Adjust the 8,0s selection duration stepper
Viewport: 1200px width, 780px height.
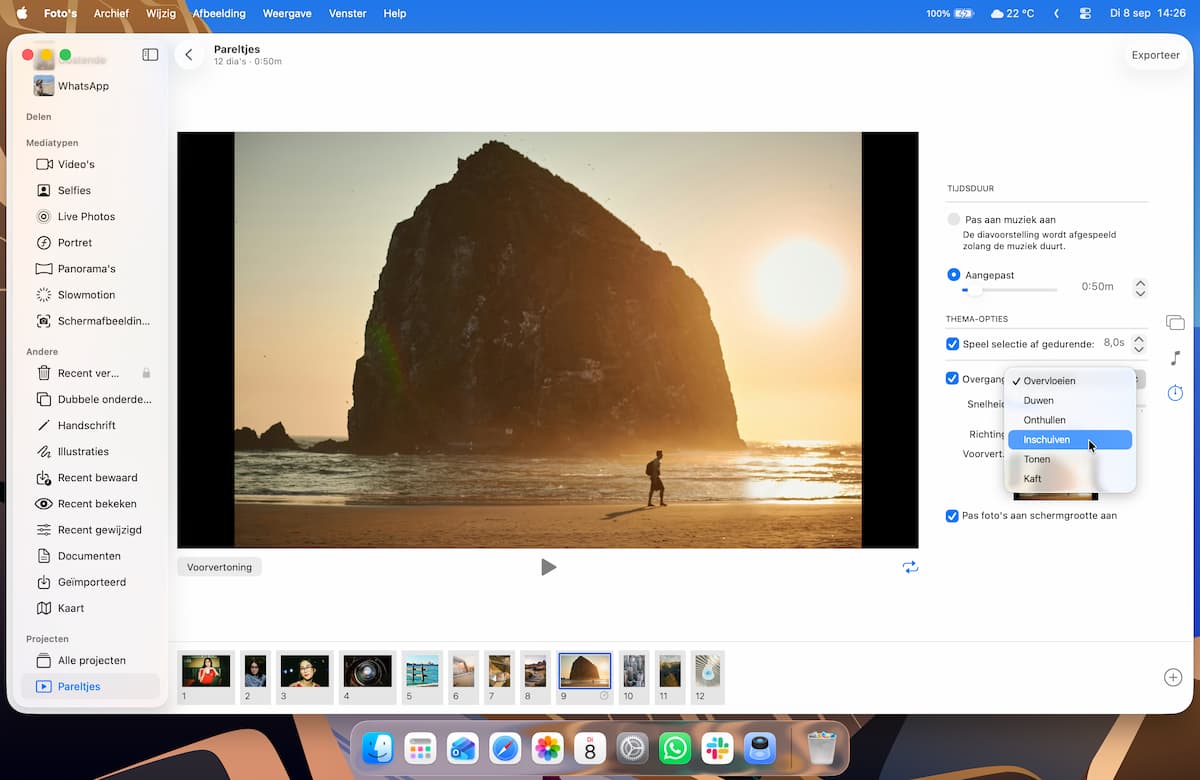point(1138,343)
